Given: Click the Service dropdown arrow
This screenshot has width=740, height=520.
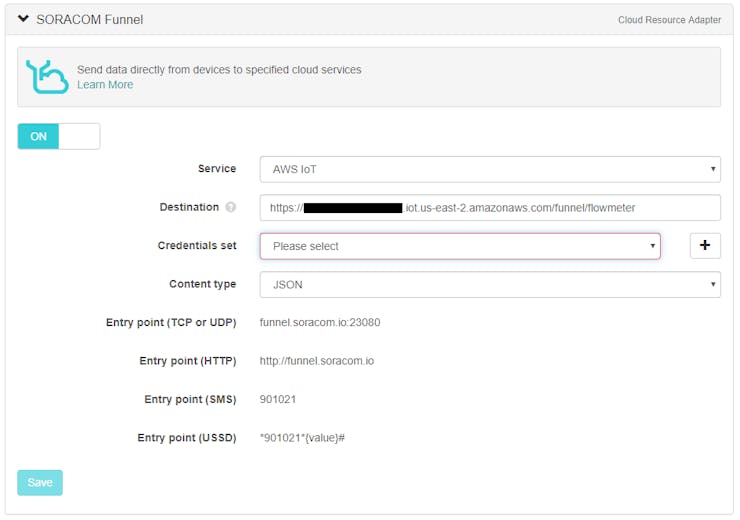Looking at the screenshot, I should tap(712, 169).
